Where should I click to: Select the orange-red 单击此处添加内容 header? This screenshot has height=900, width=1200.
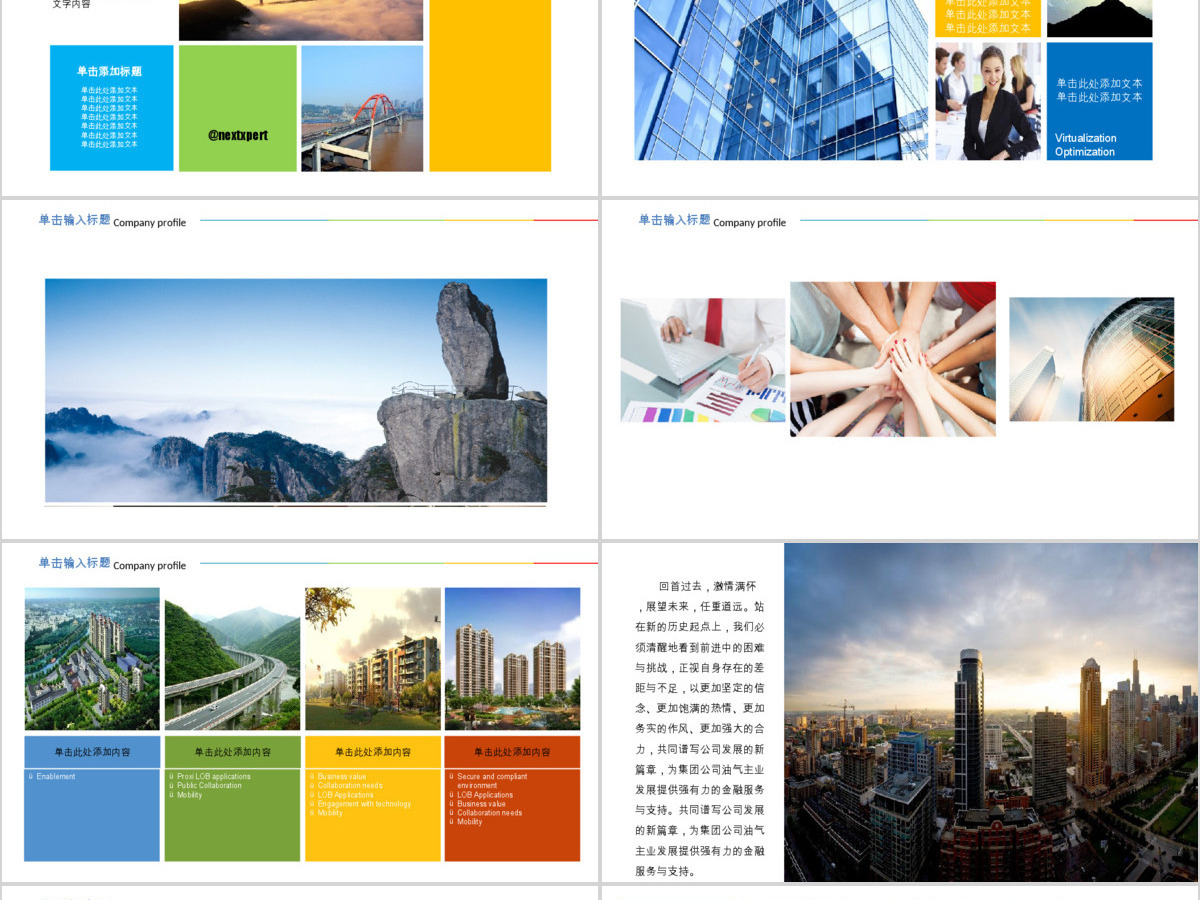(512, 752)
